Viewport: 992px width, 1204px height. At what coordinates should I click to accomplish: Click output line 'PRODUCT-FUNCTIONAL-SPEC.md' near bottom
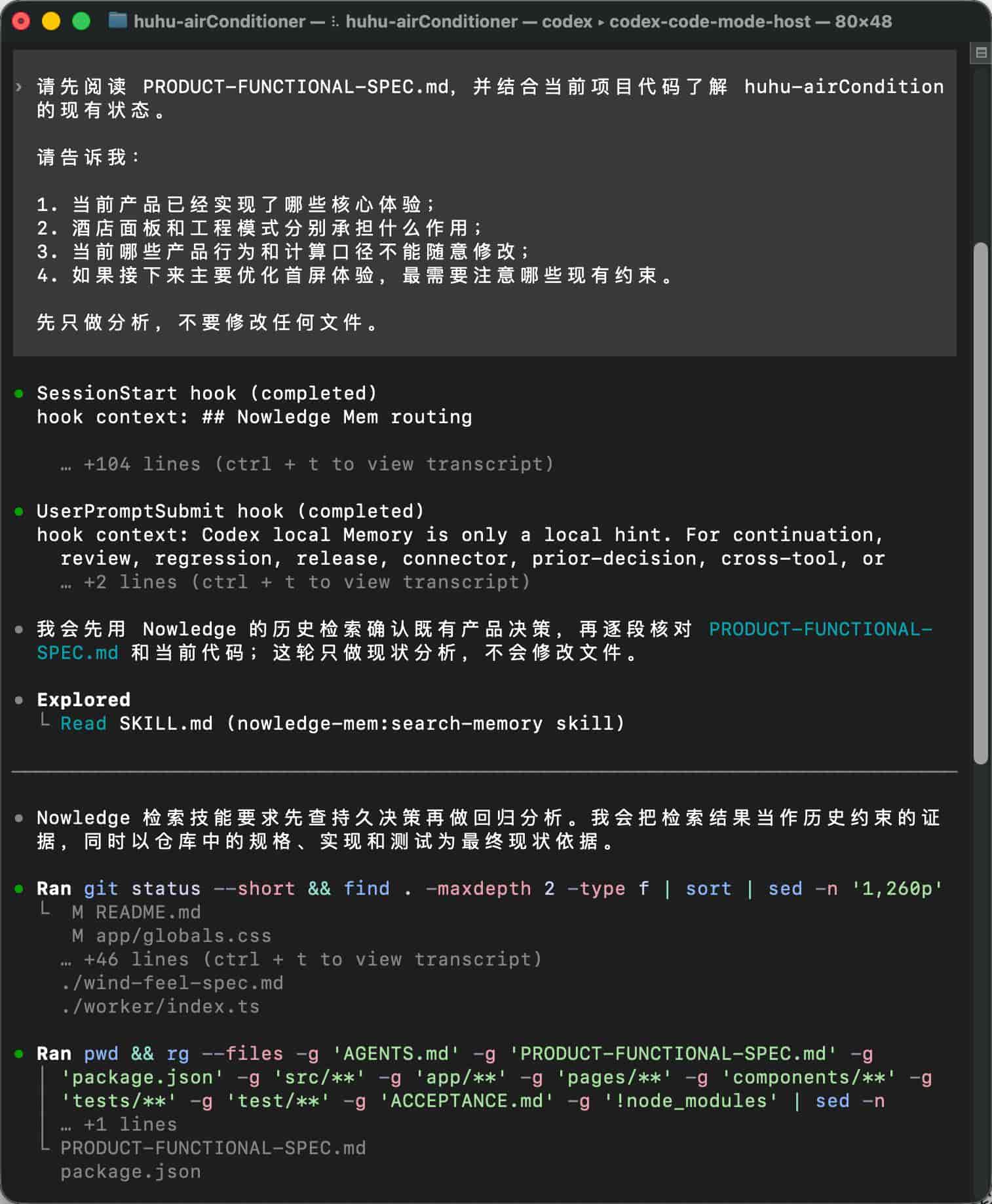[214, 1148]
